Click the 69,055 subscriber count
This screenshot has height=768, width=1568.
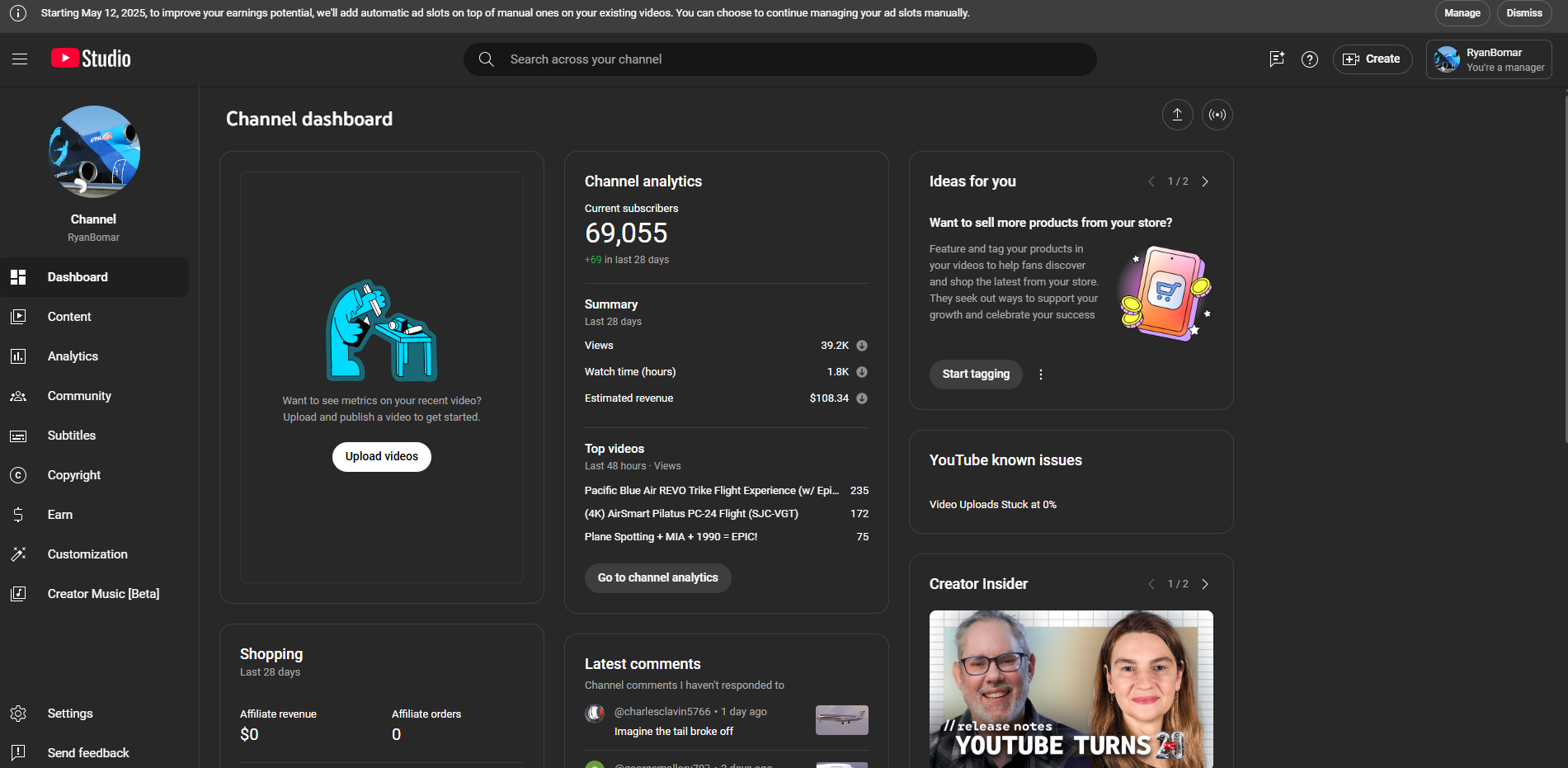point(626,233)
